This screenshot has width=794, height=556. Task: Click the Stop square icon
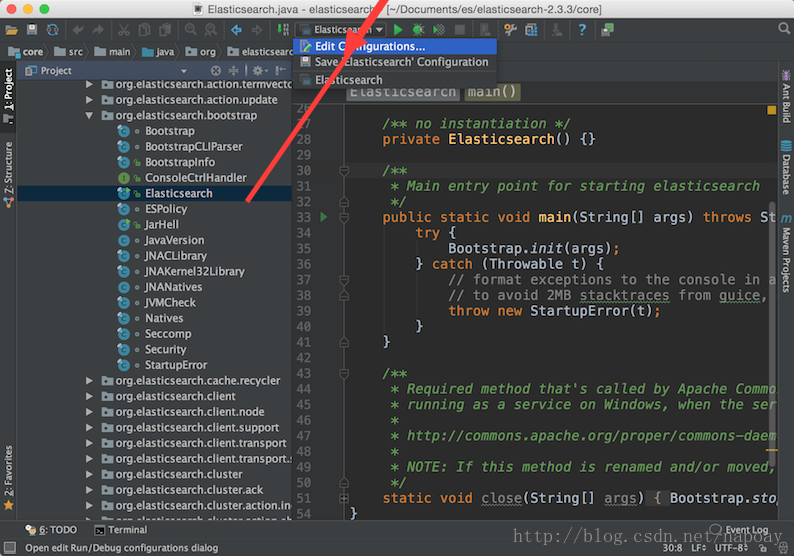[x=460, y=30]
